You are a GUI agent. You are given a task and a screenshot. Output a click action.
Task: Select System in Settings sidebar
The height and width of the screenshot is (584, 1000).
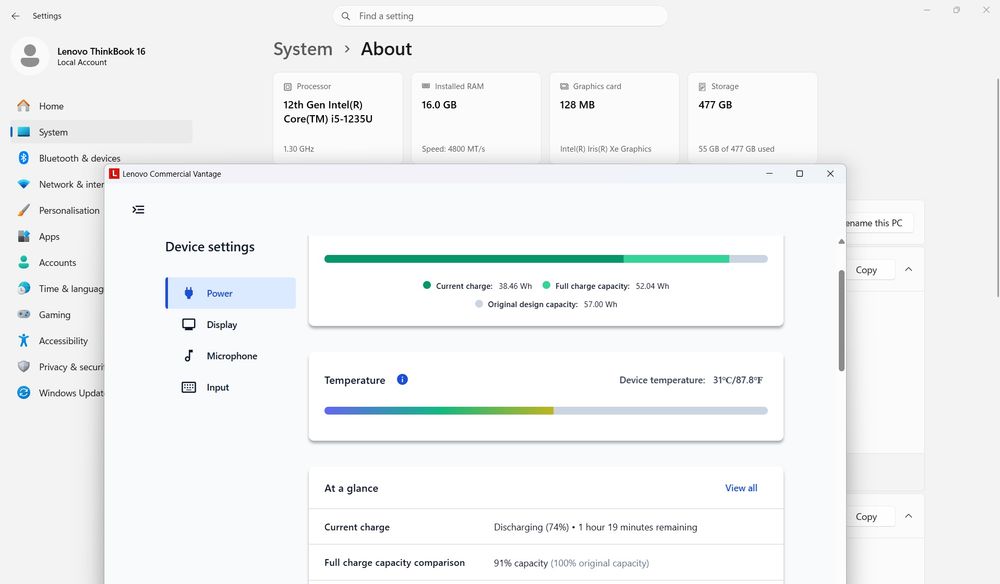click(x=101, y=132)
